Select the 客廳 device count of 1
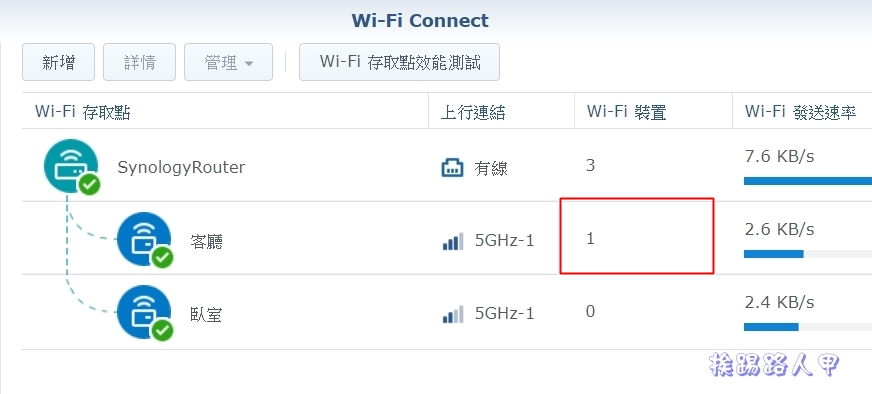This screenshot has width=872, height=394. coord(591,239)
